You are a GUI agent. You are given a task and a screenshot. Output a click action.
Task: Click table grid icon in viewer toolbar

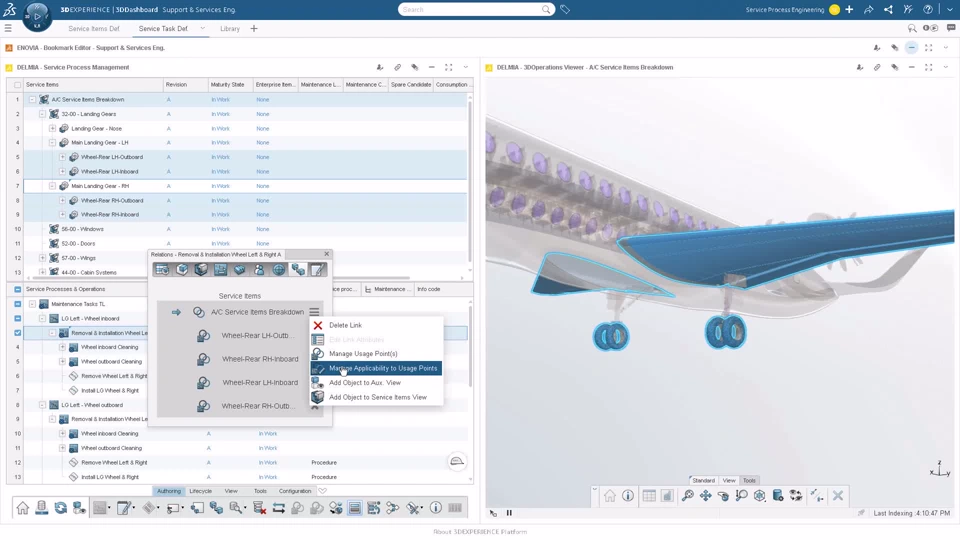(x=650, y=496)
